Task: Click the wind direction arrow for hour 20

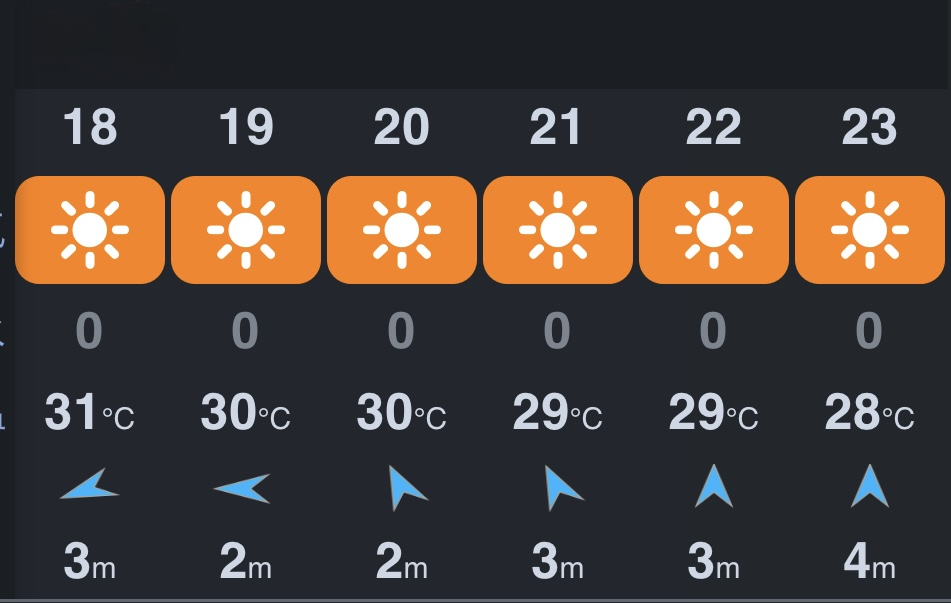Action: [405, 487]
